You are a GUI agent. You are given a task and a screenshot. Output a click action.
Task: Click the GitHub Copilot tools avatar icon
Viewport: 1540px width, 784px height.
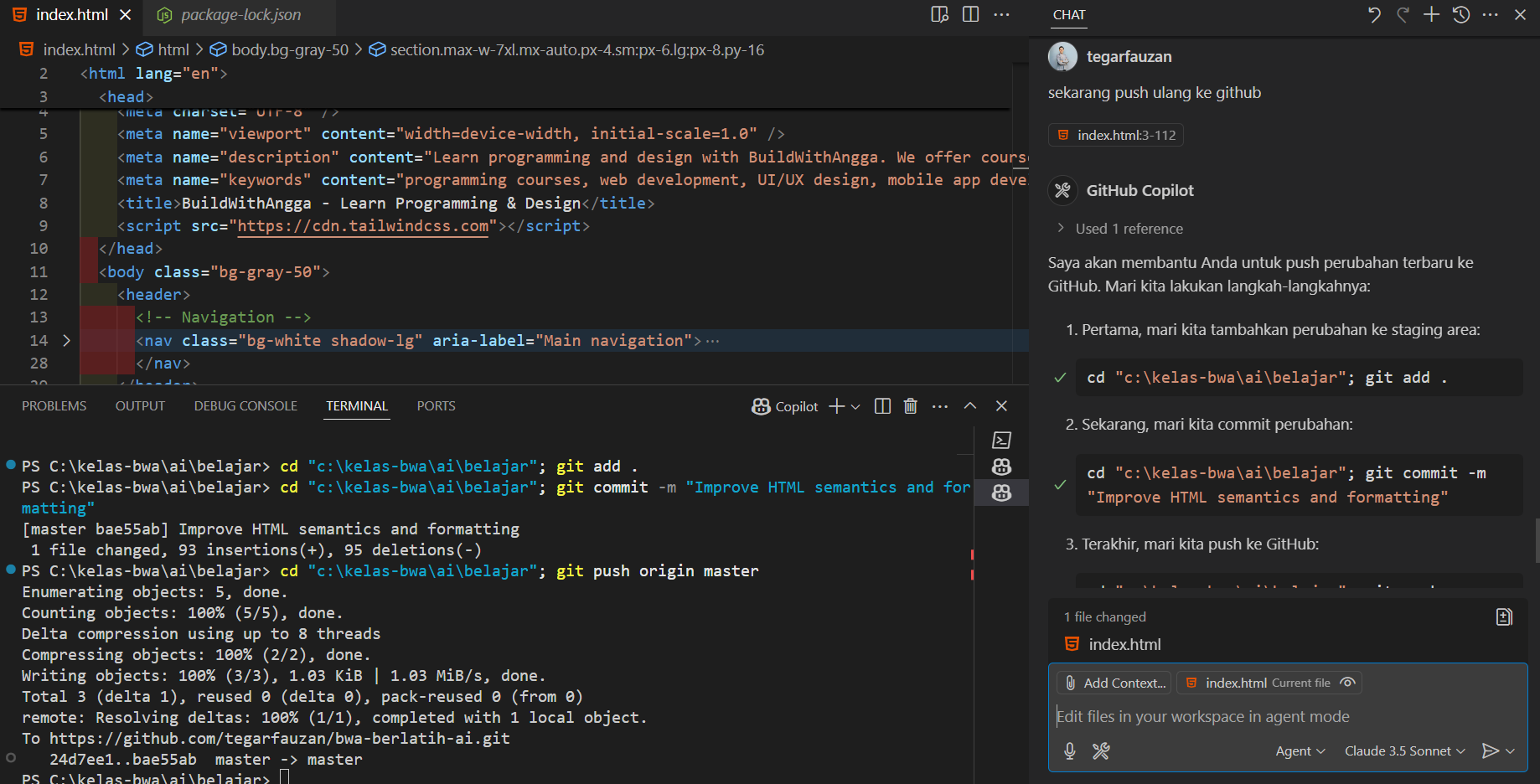[1062, 191]
